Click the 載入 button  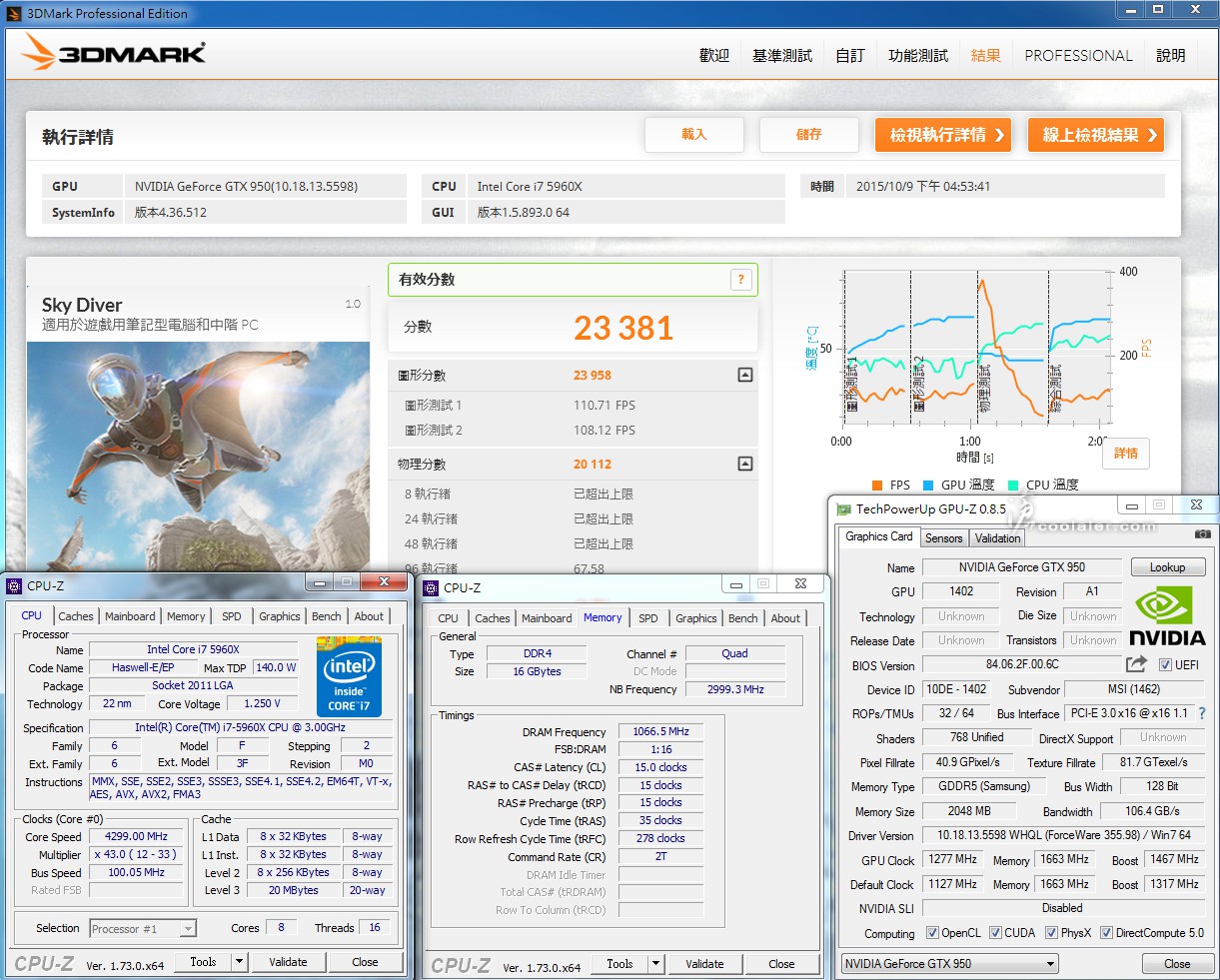(694, 135)
